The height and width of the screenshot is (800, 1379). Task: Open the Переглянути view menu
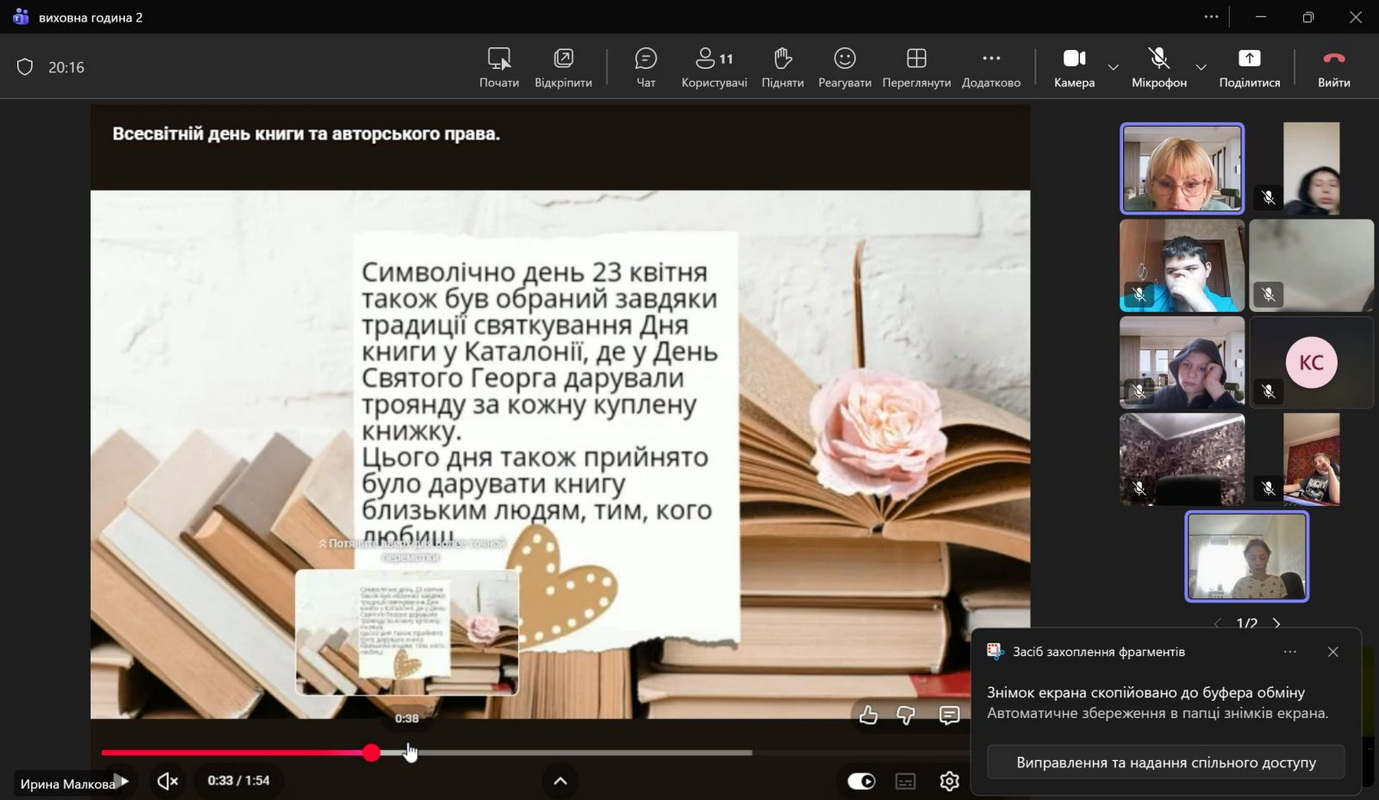(x=916, y=67)
